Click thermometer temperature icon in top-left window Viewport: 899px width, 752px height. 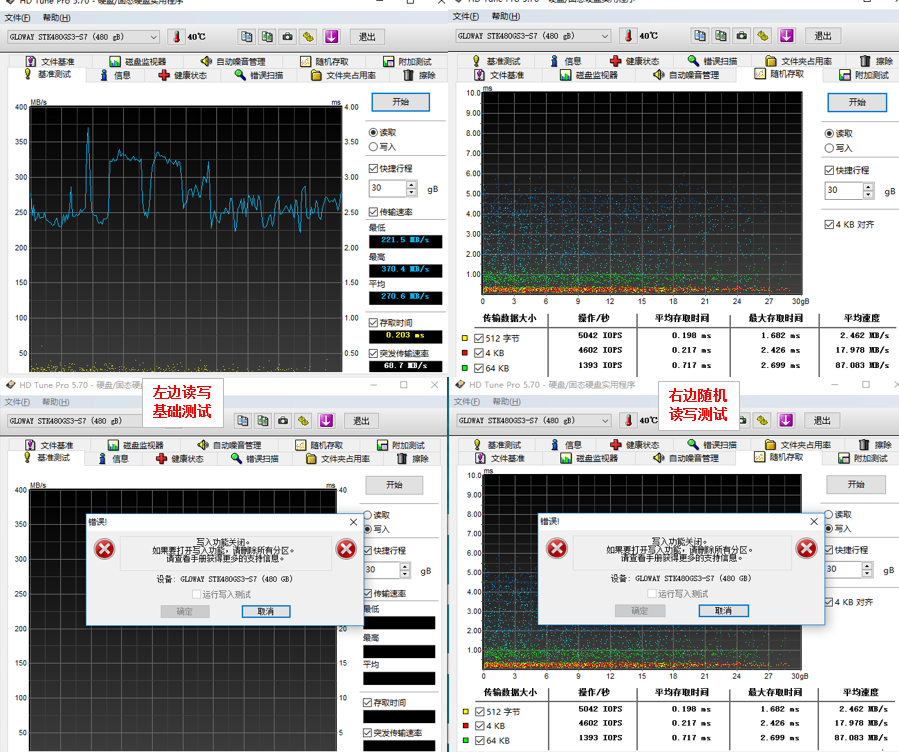pos(177,37)
